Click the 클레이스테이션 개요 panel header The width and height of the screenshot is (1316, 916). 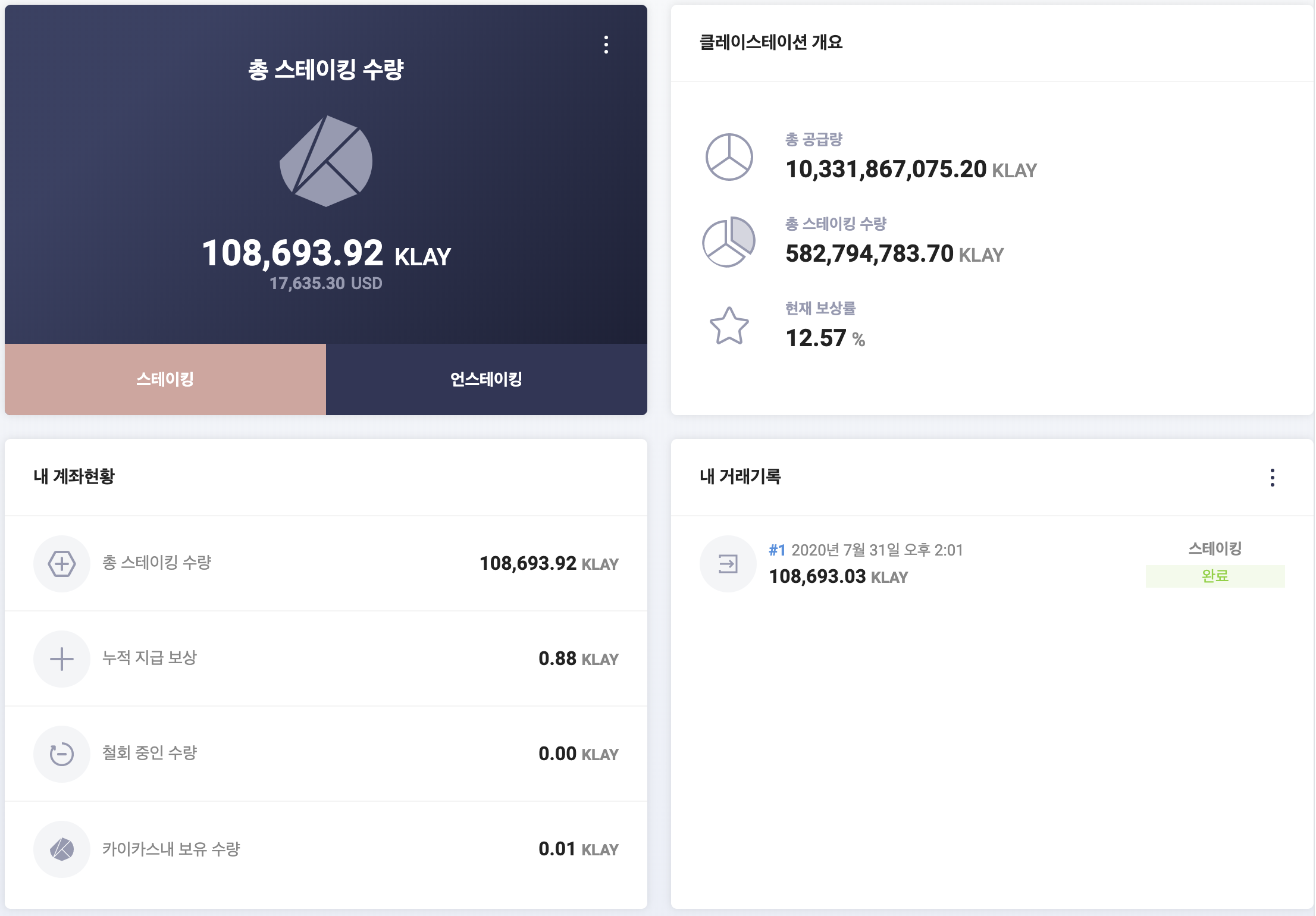(771, 42)
